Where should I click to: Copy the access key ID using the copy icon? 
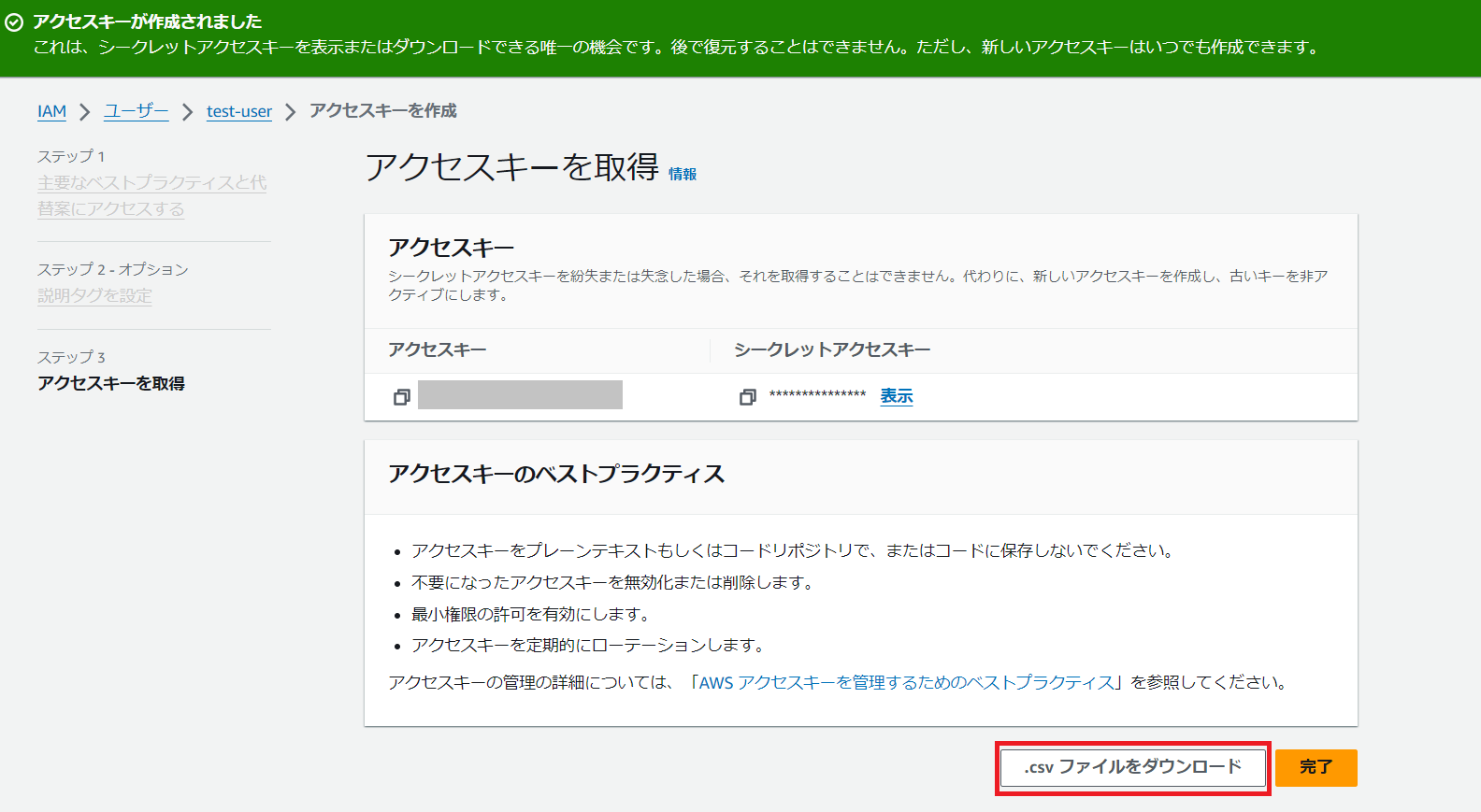tap(402, 397)
